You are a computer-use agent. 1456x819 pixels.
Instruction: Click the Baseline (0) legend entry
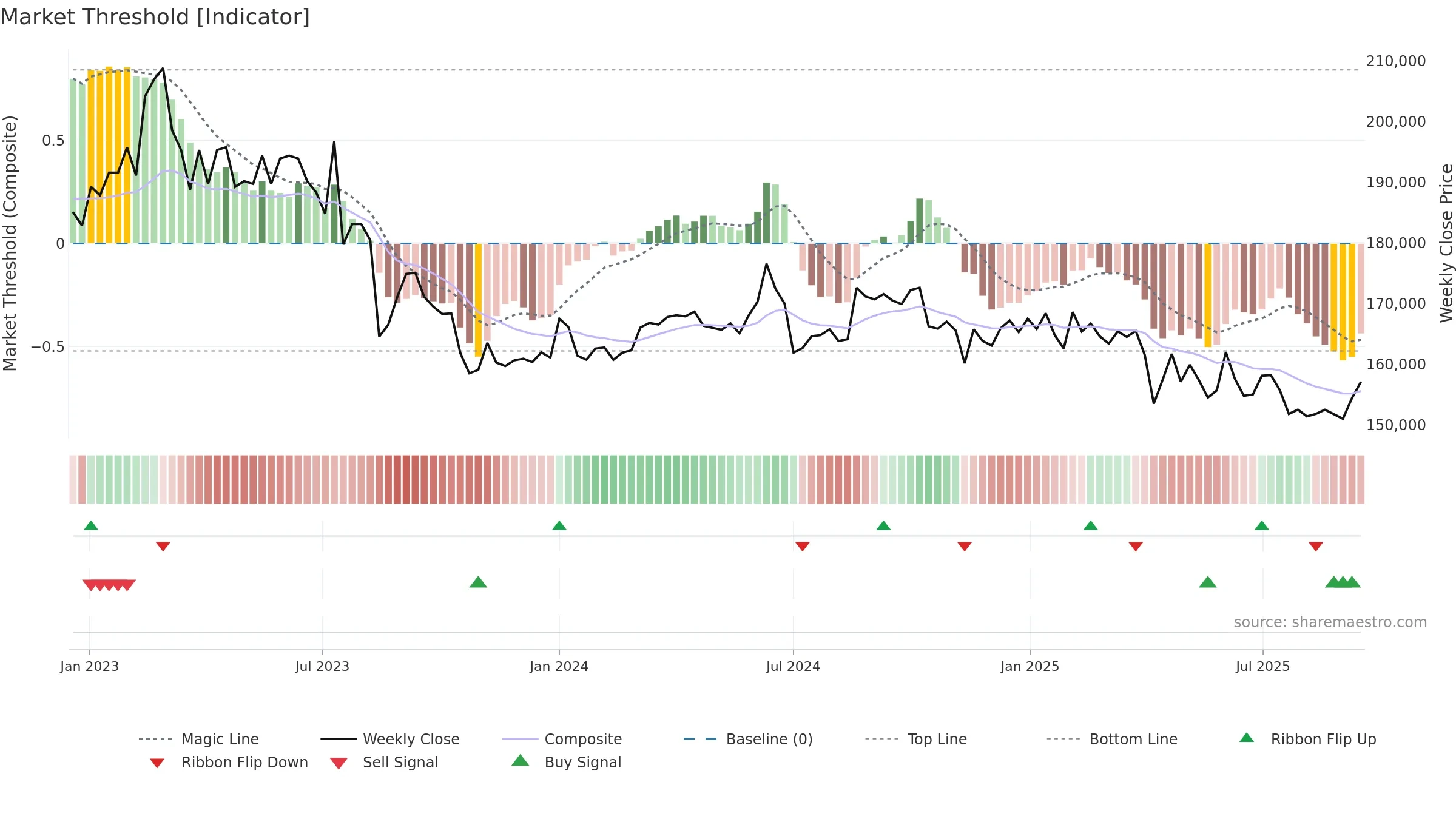click(748, 739)
